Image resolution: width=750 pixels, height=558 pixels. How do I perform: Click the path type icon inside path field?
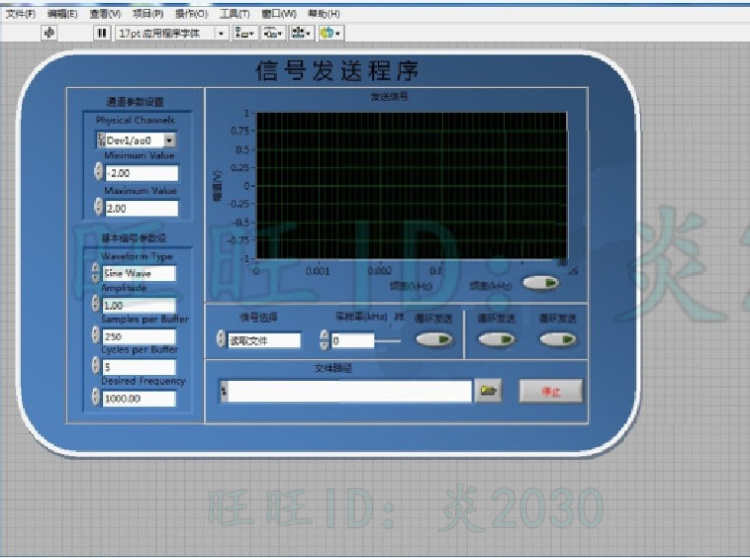(223, 391)
